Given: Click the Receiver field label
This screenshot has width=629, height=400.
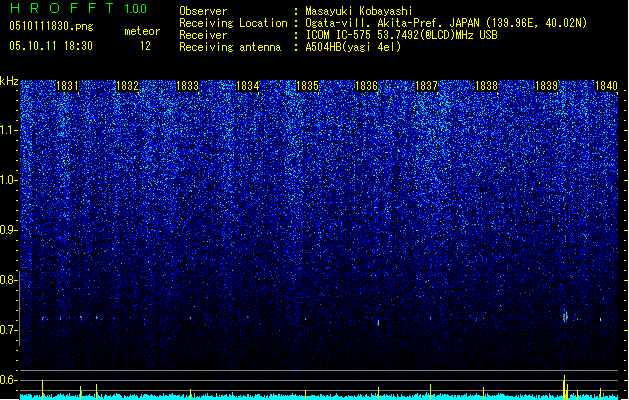Looking at the screenshot, I should point(203,35).
